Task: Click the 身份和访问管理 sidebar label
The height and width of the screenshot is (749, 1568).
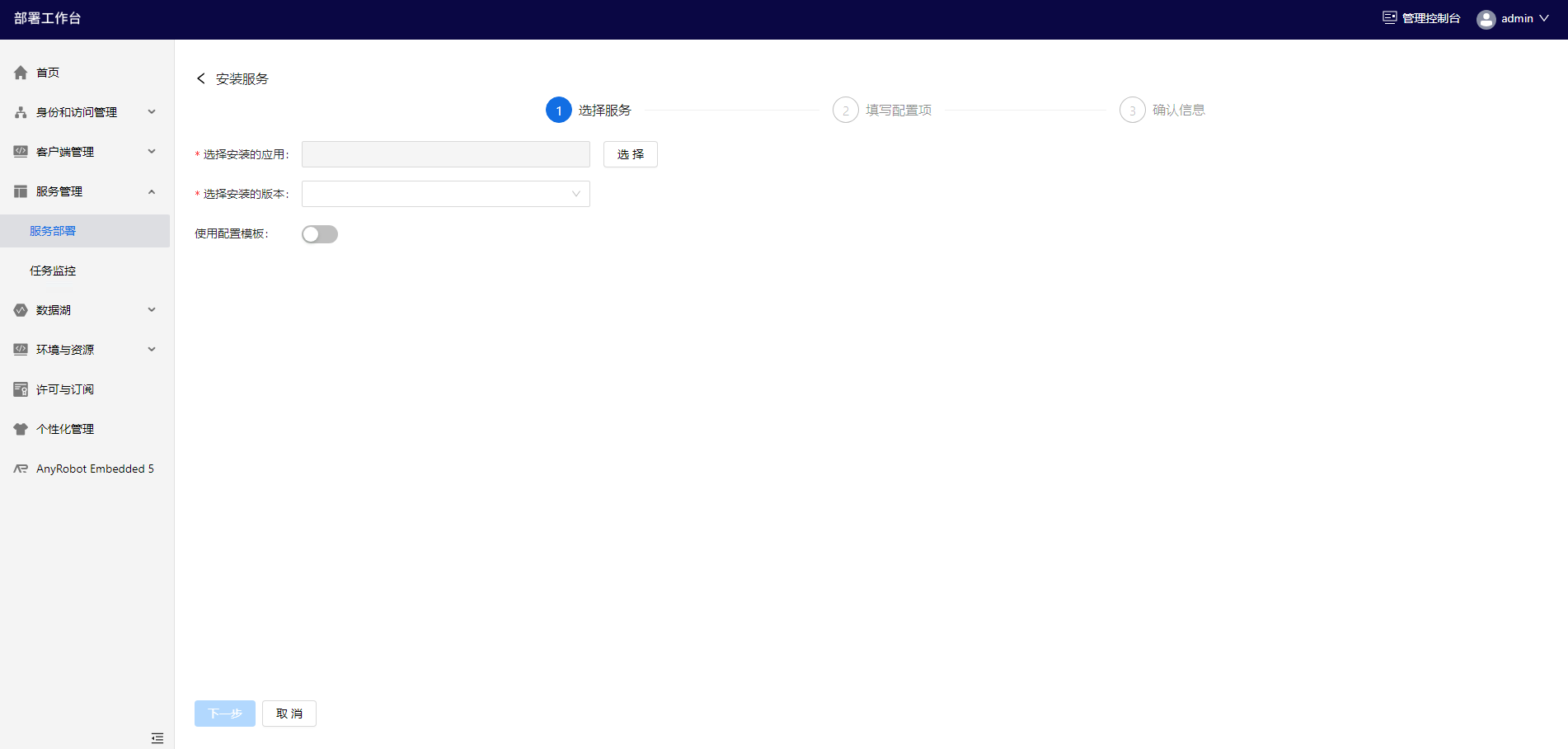Action: [77, 112]
